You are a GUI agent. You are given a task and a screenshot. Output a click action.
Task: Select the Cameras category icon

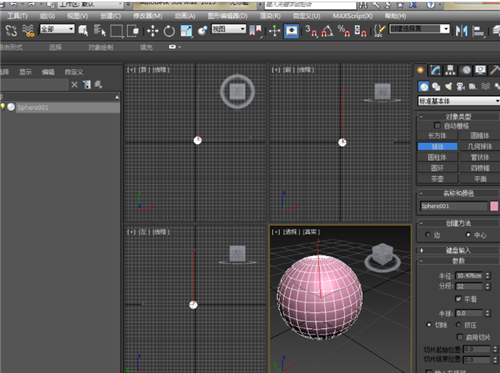[x=461, y=87]
